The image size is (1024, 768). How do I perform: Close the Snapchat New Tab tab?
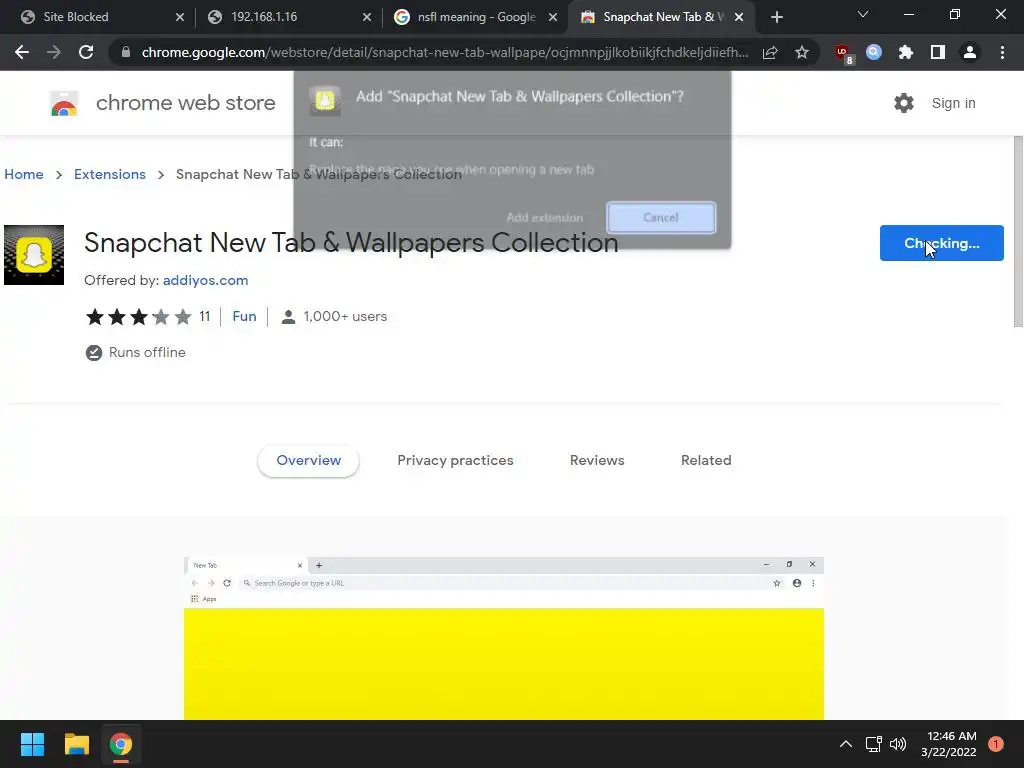[739, 18]
